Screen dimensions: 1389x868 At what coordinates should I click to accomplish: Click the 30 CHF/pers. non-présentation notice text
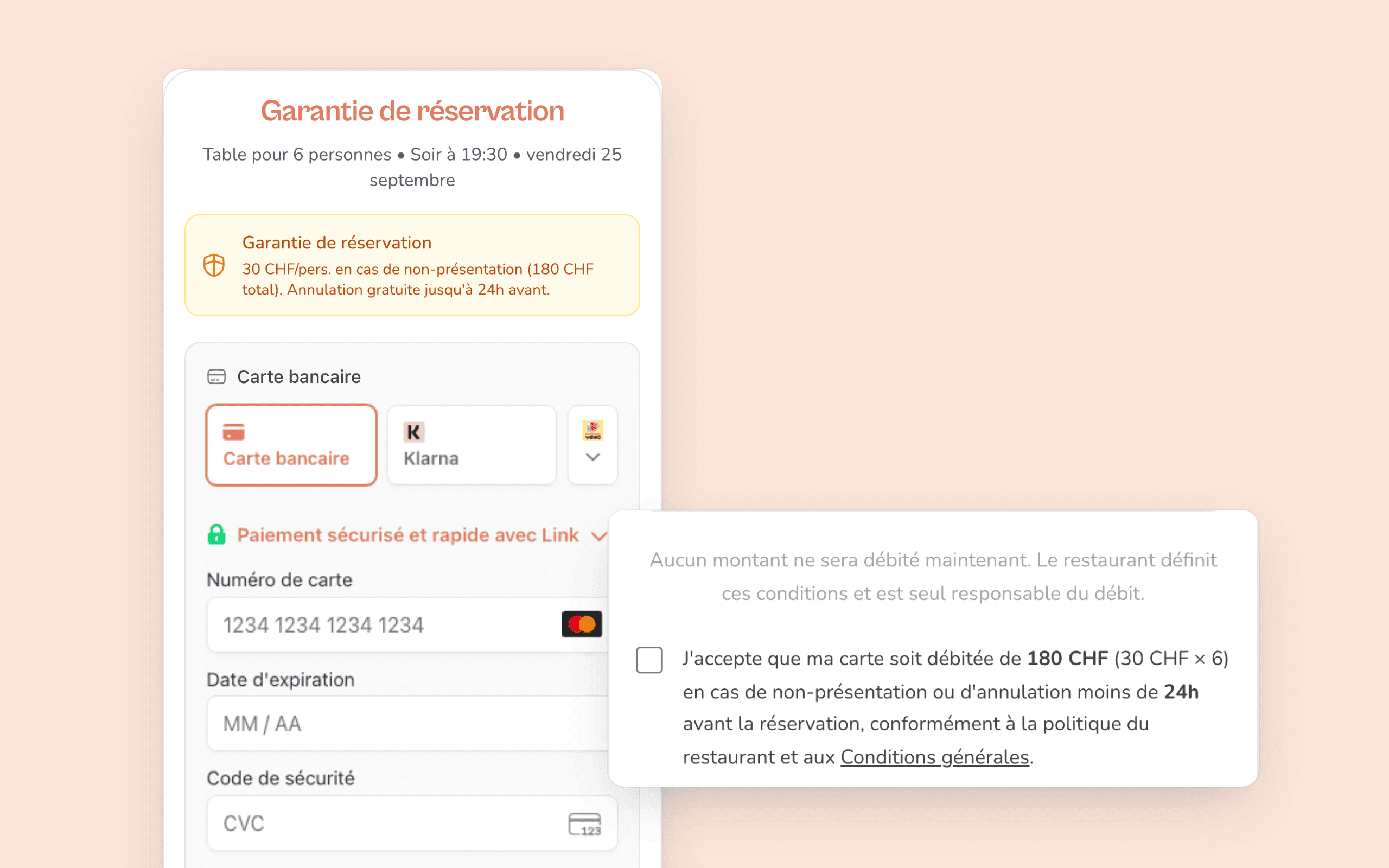[418, 279]
